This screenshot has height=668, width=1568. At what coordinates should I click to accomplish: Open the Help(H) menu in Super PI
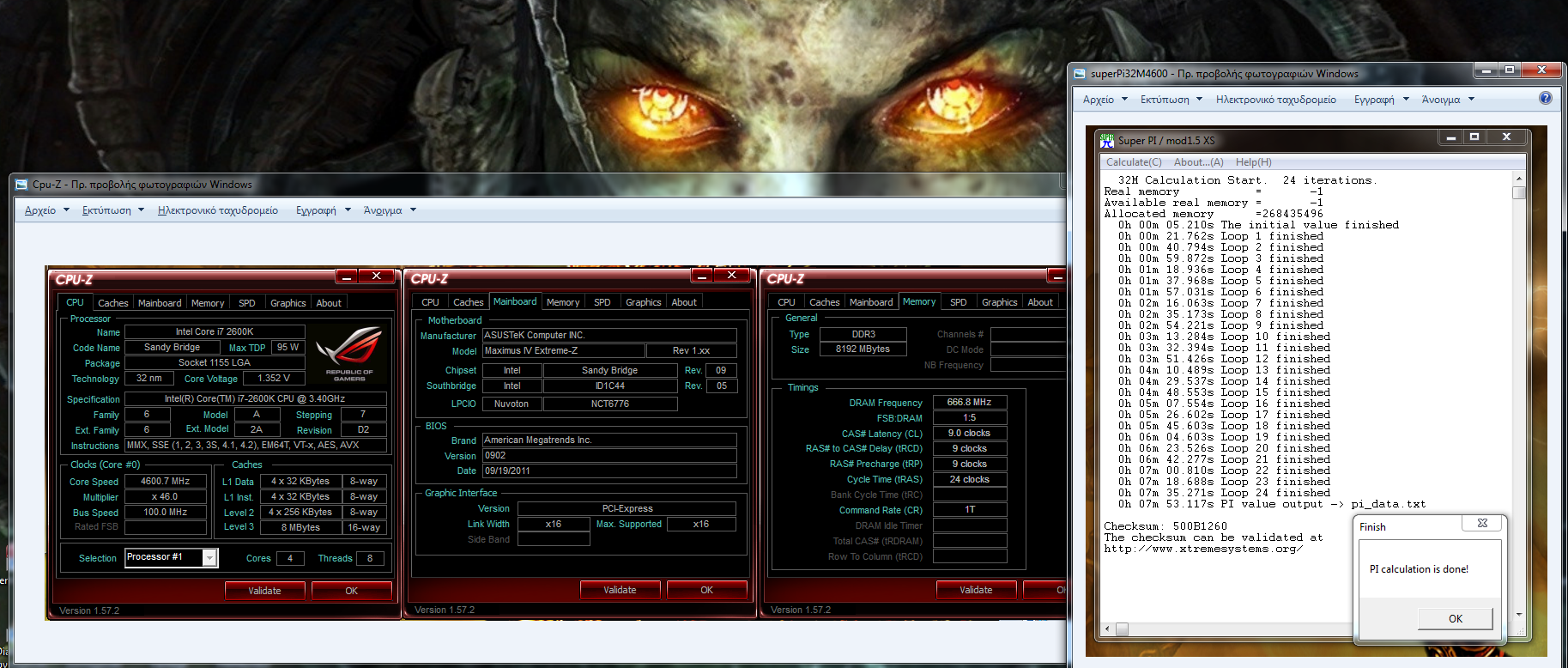pos(1254,162)
